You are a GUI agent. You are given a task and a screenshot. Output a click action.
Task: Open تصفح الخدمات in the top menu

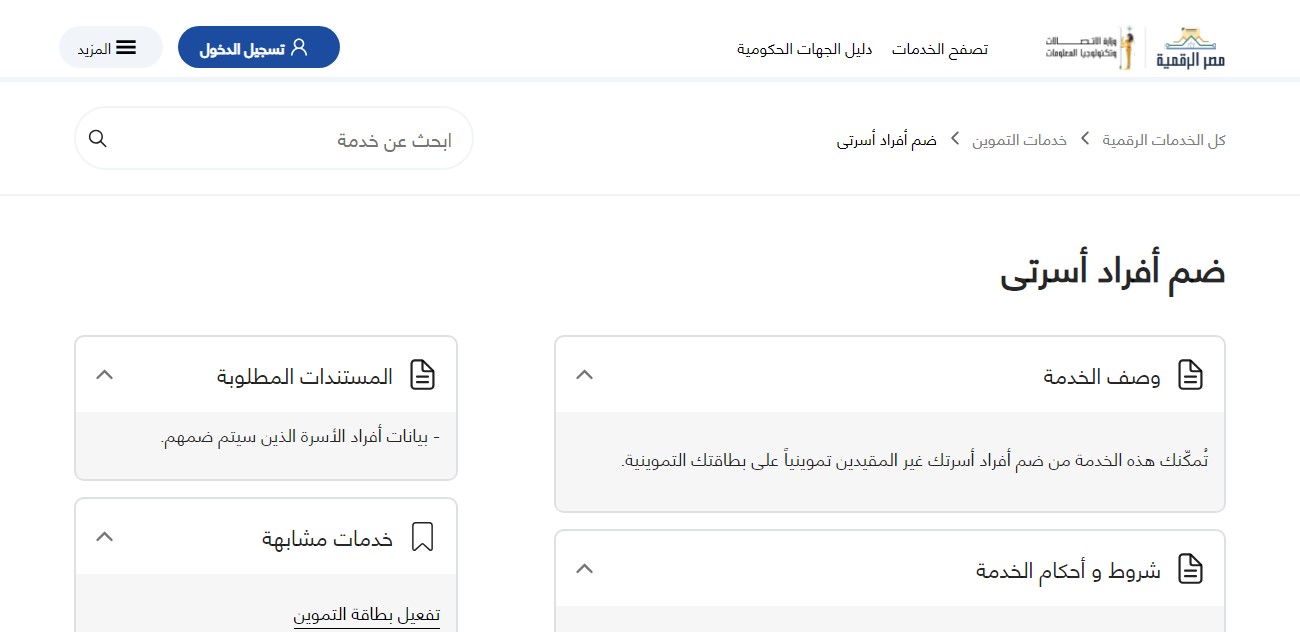(x=939, y=49)
